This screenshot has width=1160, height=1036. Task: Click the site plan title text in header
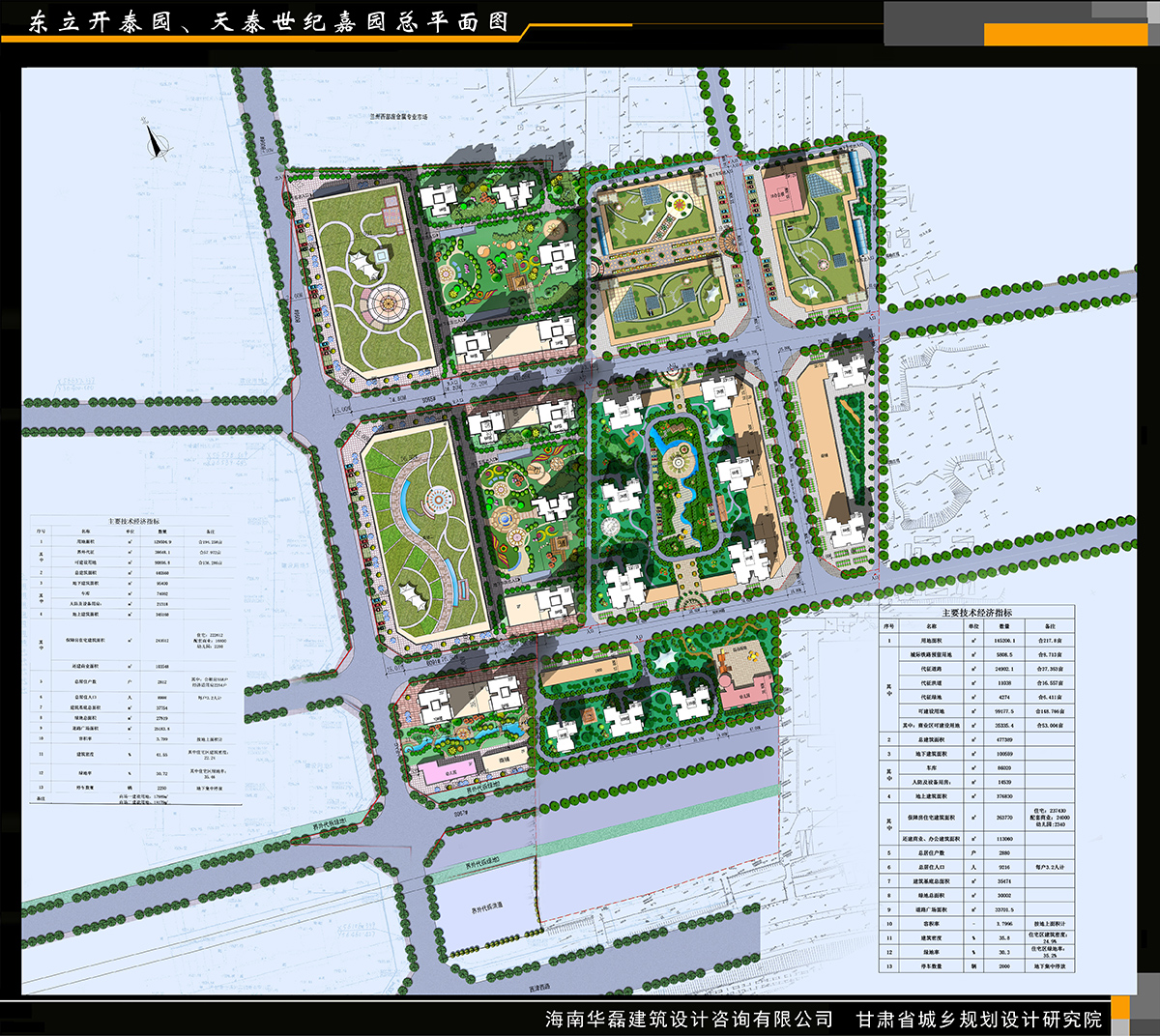click(x=268, y=22)
